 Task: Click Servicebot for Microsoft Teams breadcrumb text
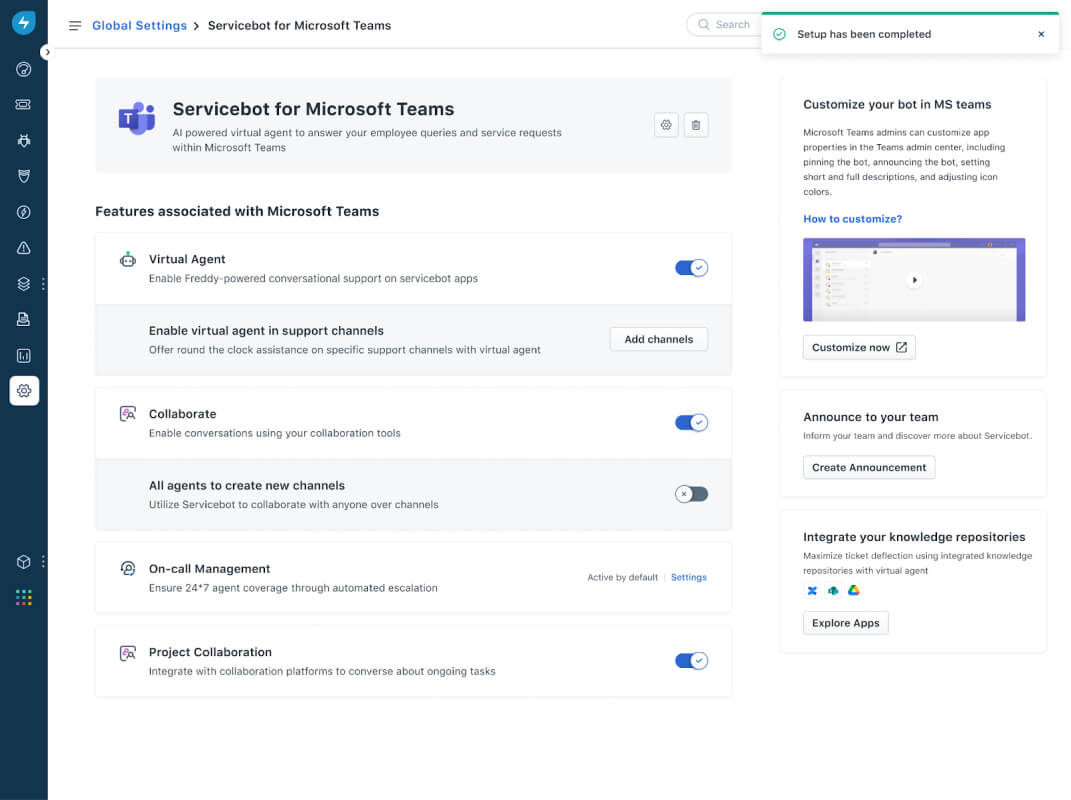pos(299,25)
